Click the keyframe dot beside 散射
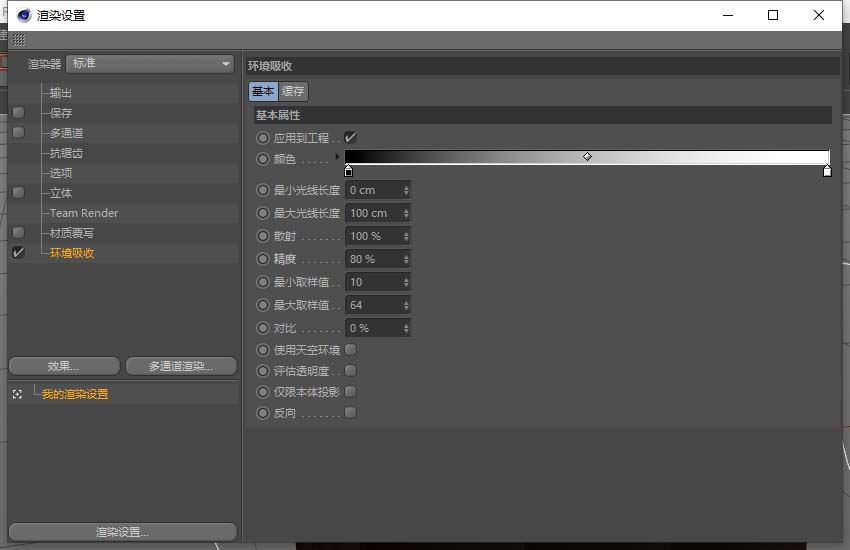This screenshot has width=850, height=550. click(x=263, y=236)
